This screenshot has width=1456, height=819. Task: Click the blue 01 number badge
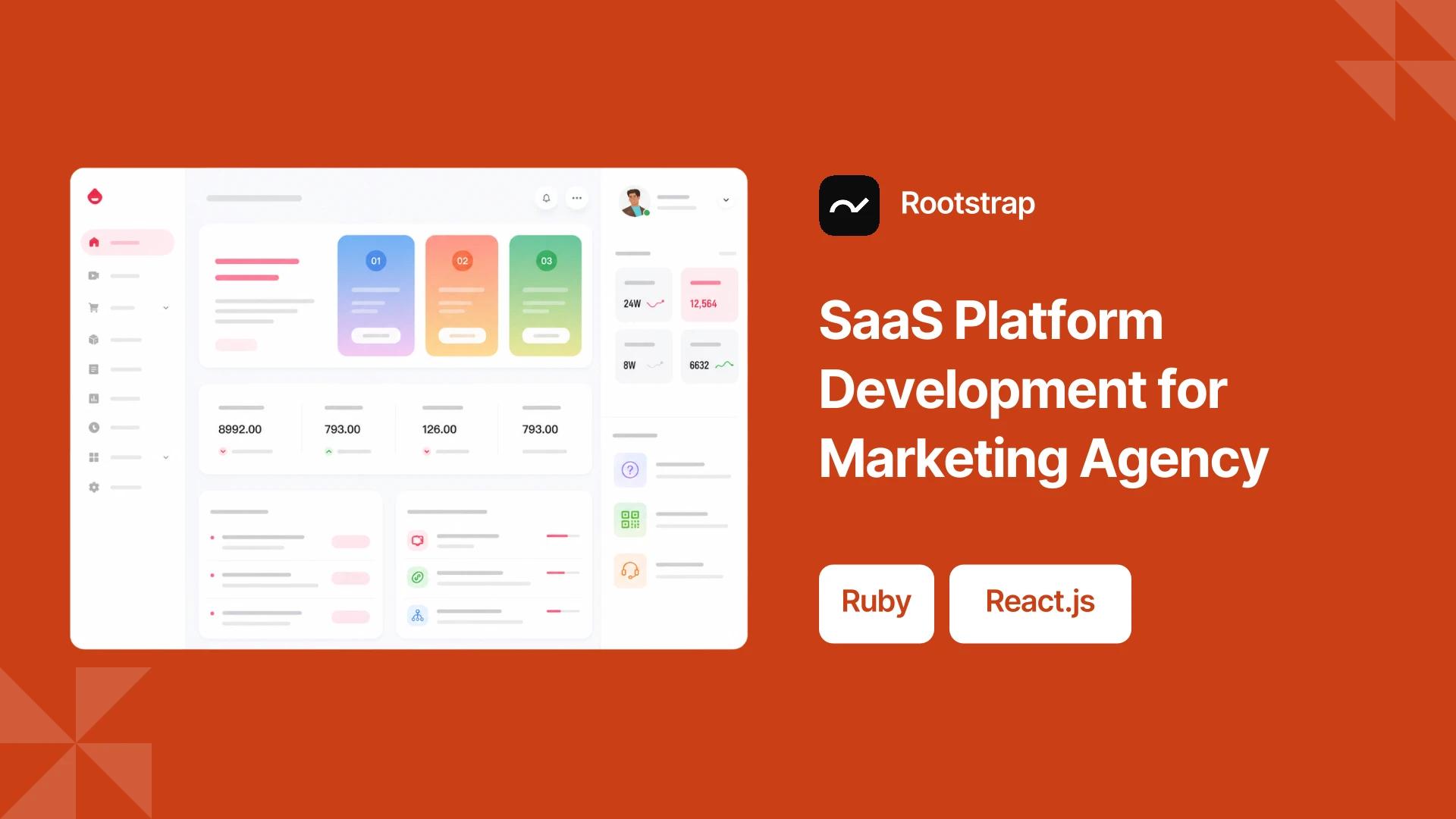click(x=376, y=261)
